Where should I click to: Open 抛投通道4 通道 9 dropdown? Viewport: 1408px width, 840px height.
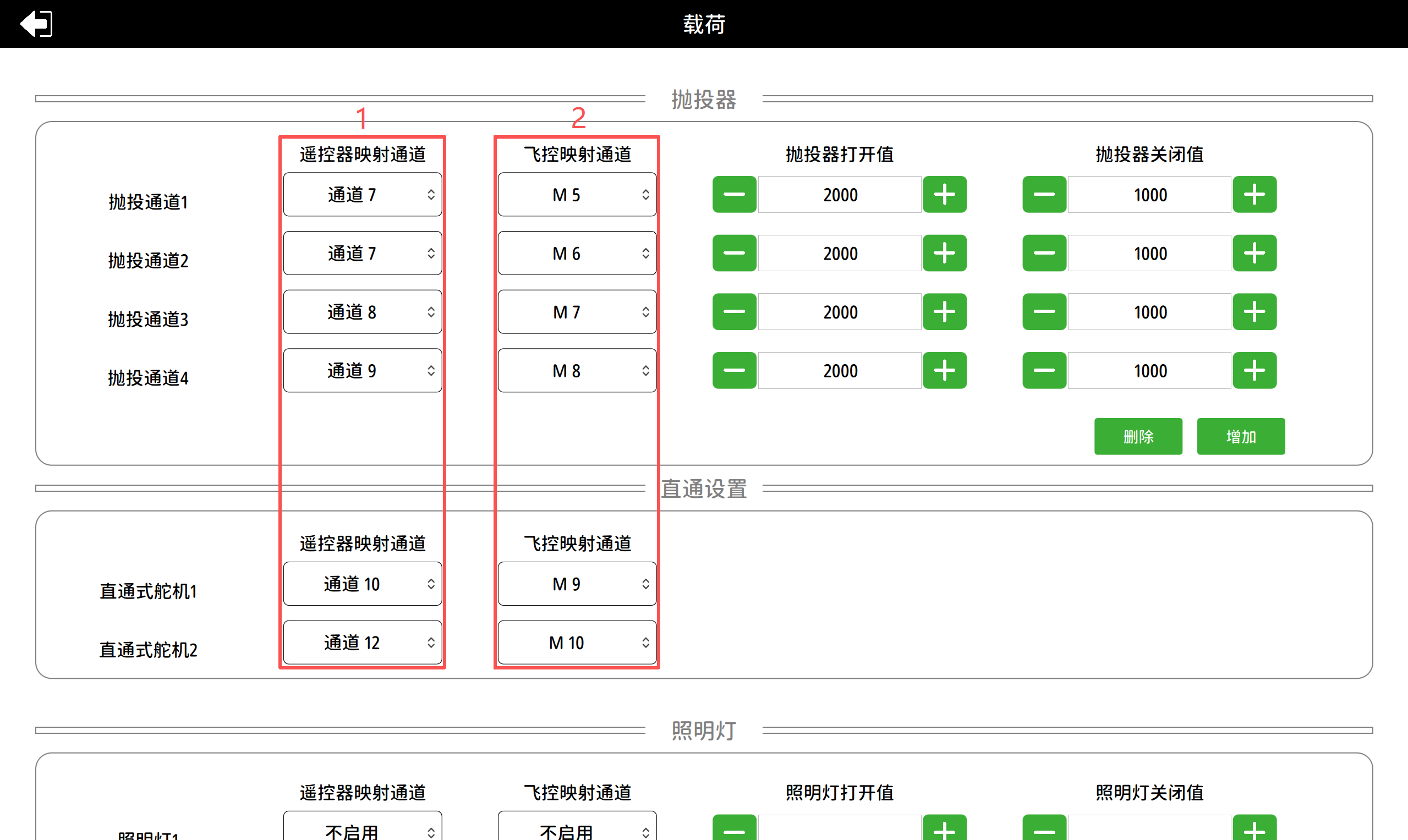point(363,371)
